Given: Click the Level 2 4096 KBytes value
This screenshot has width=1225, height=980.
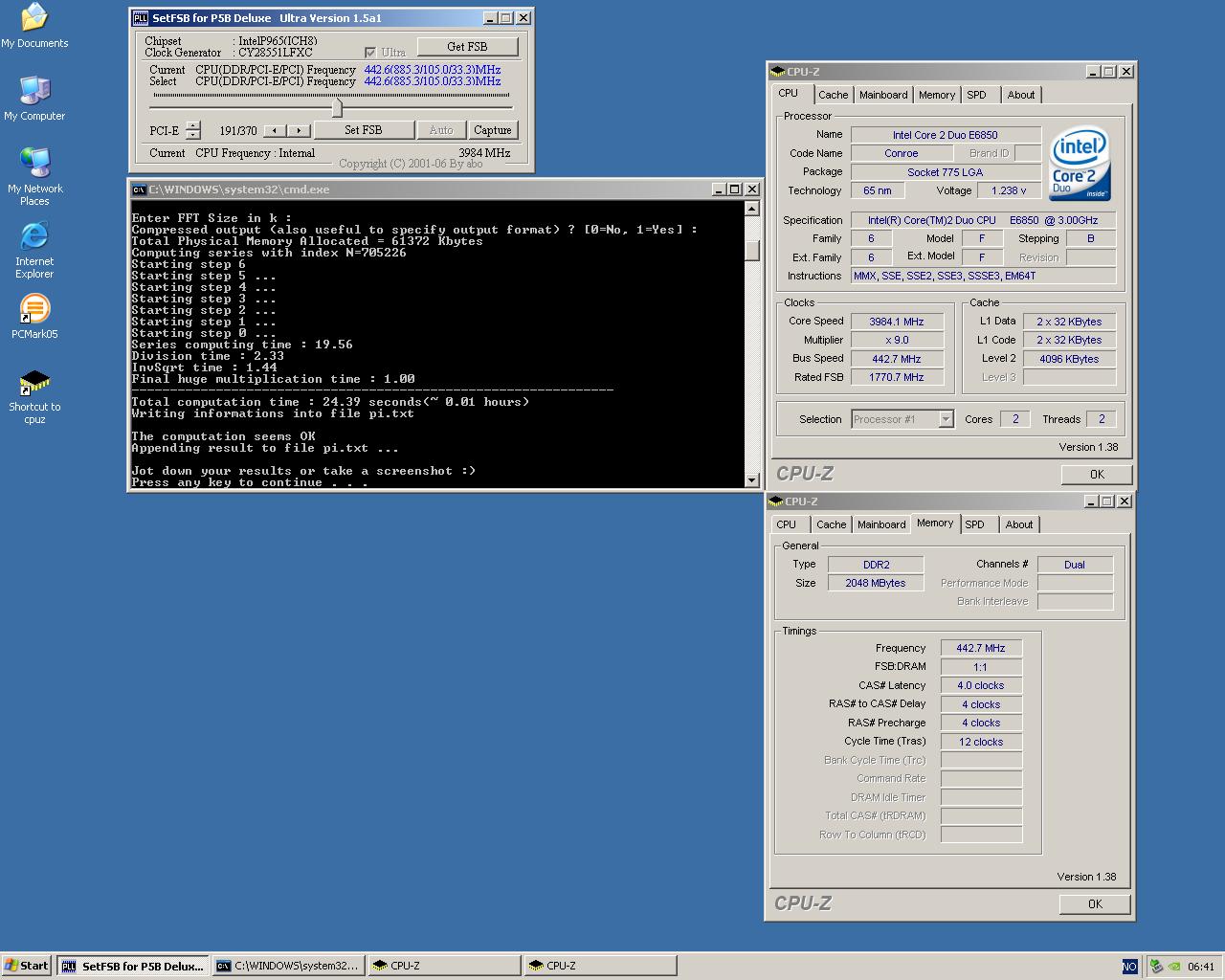Looking at the screenshot, I should pos(1069,359).
